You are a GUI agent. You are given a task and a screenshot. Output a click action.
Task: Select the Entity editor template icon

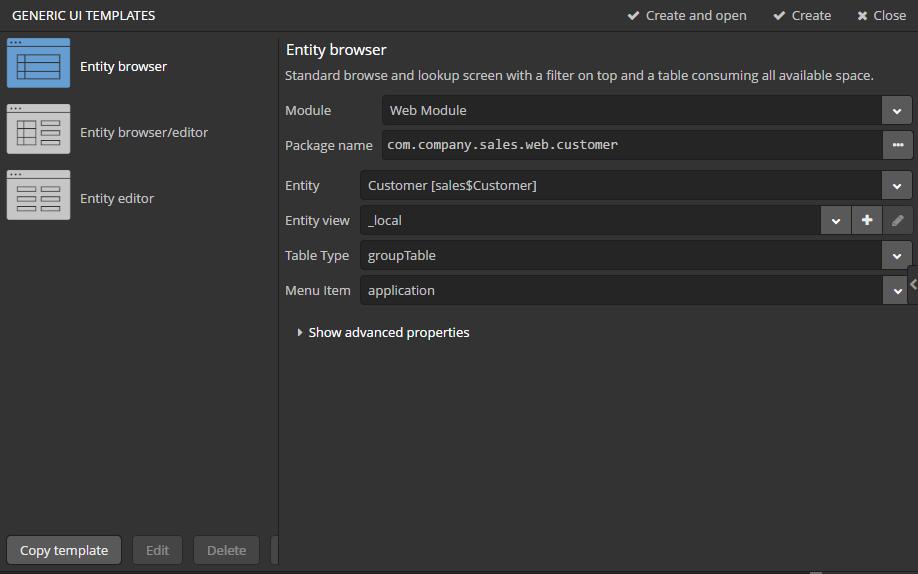(38, 195)
